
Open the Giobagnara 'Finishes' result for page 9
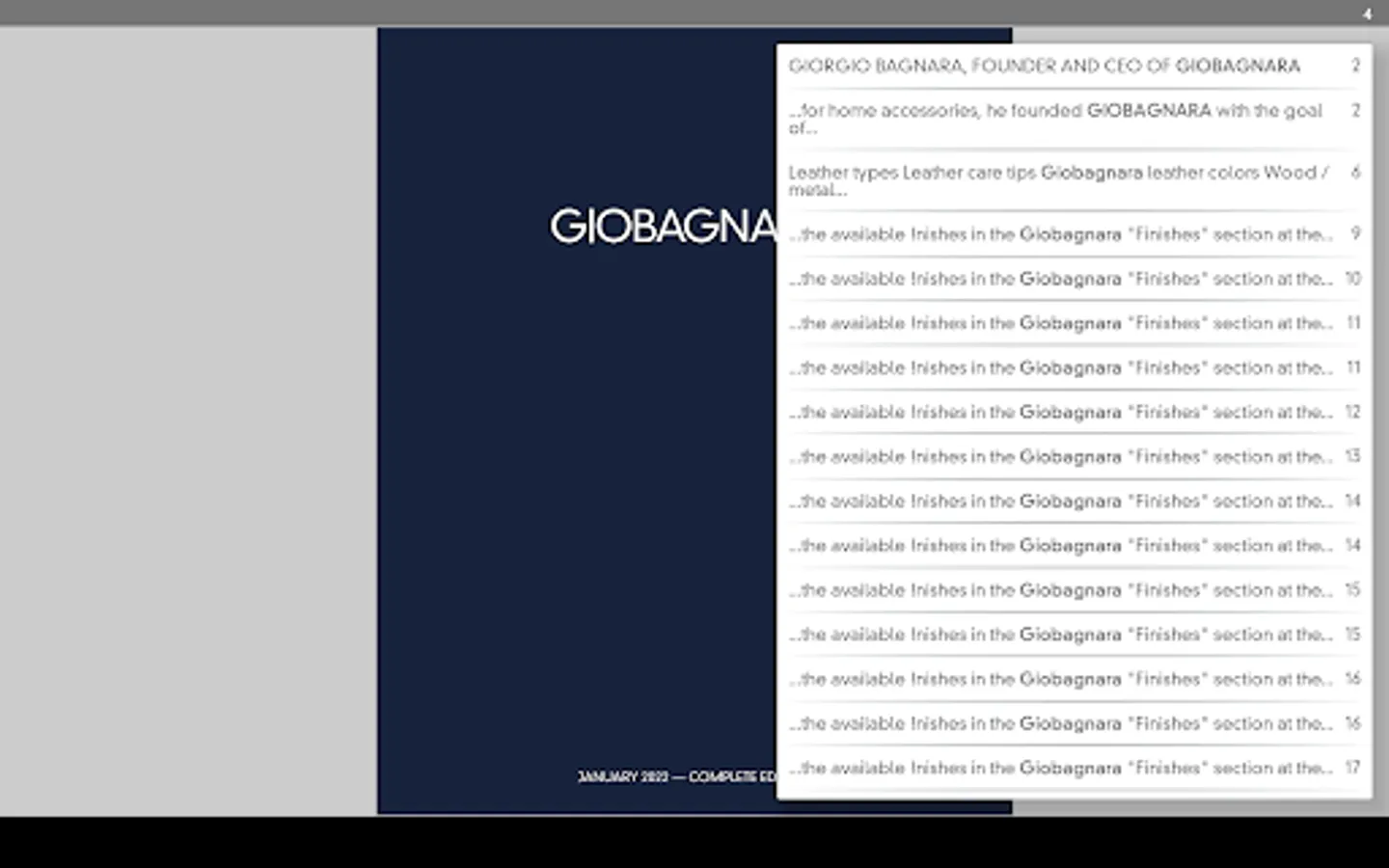[1074, 234]
